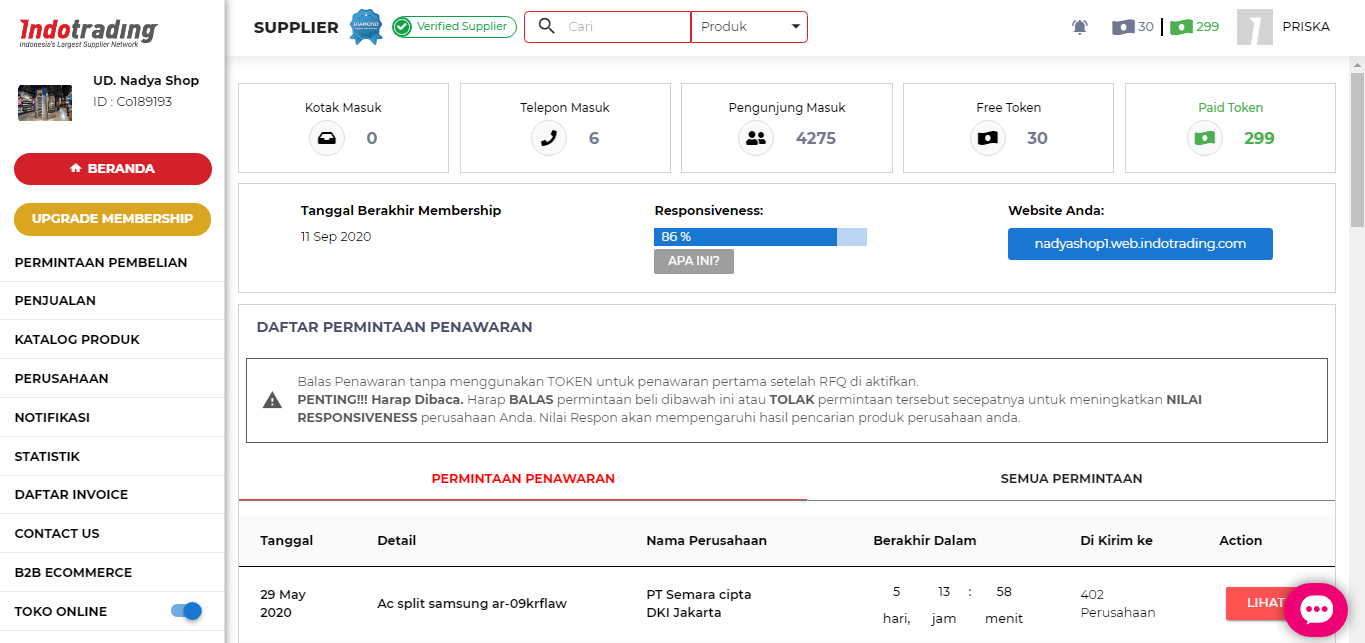Screen dimensions: 1365x643
Task: Click the green Paid Token icon
Action: 1204,138
